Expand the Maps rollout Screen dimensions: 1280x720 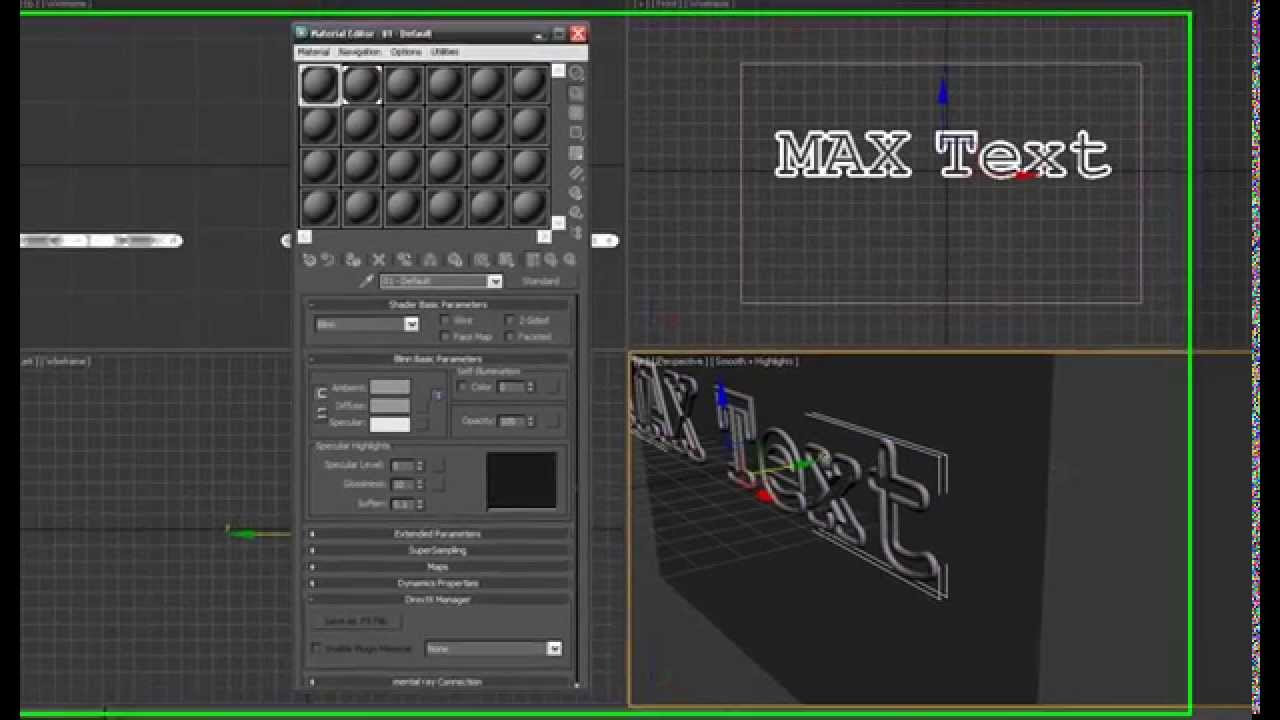point(438,567)
